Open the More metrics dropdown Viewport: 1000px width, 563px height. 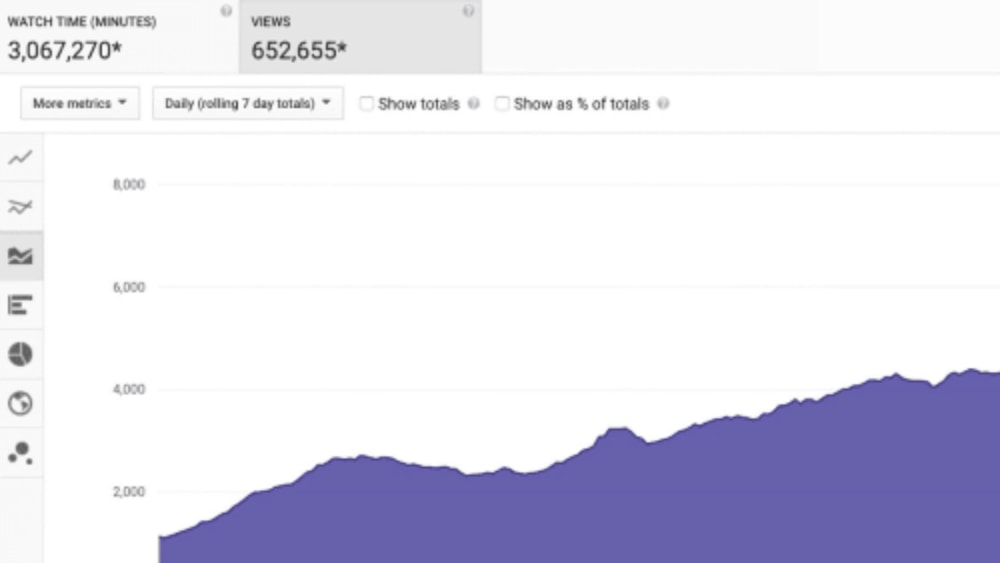80,103
